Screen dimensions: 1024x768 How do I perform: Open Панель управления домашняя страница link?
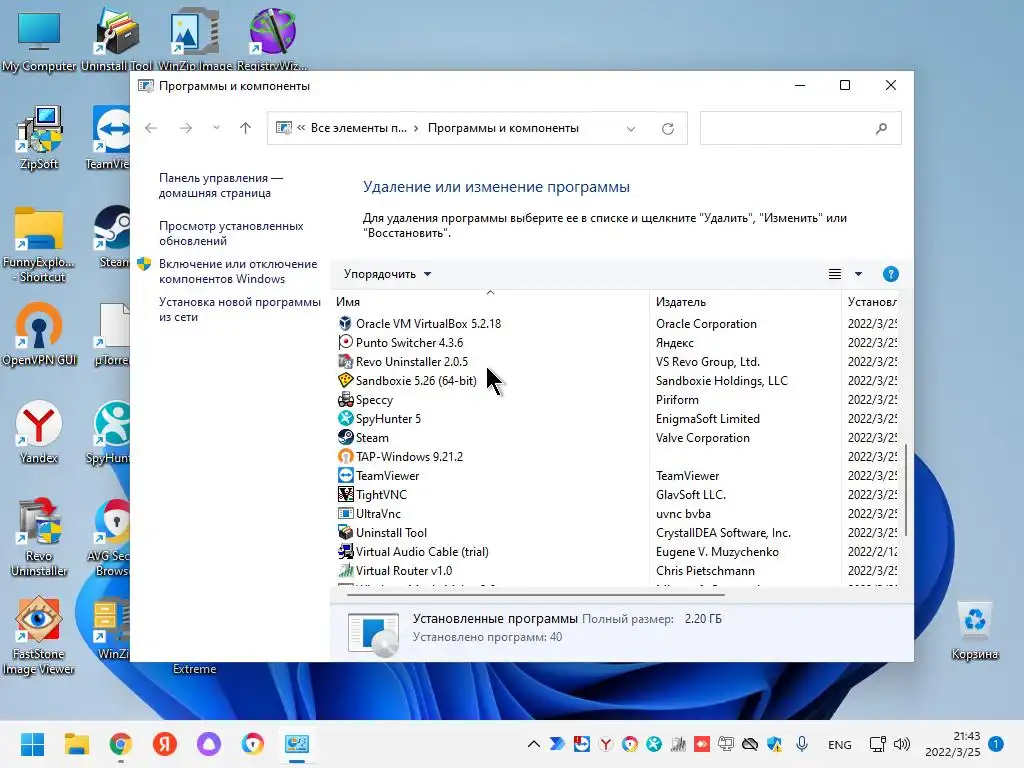(x=221, y=185)
